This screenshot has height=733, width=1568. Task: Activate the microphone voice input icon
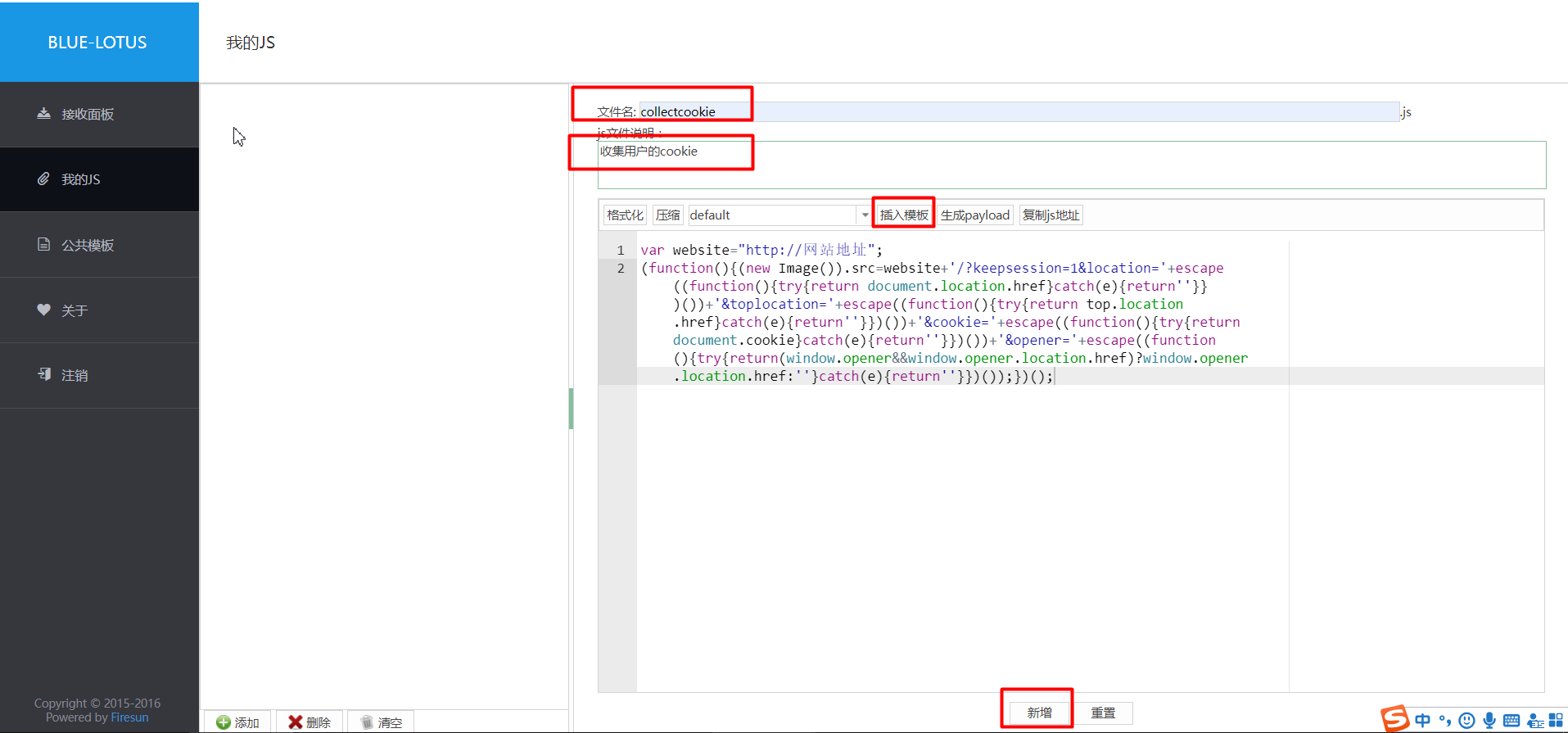(x=1489, y=720)
